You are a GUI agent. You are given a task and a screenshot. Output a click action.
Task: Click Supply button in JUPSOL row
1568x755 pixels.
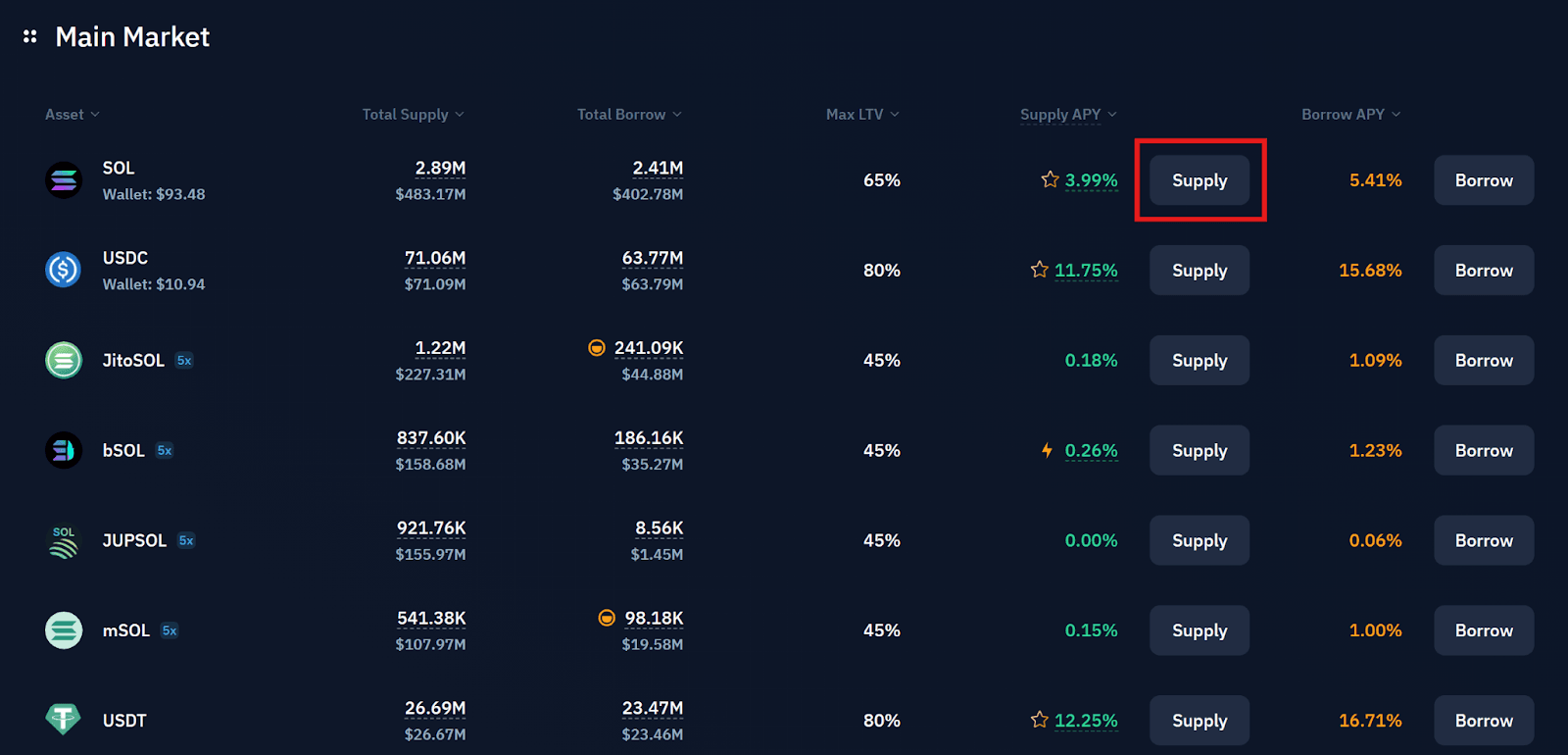[1200, 540]
